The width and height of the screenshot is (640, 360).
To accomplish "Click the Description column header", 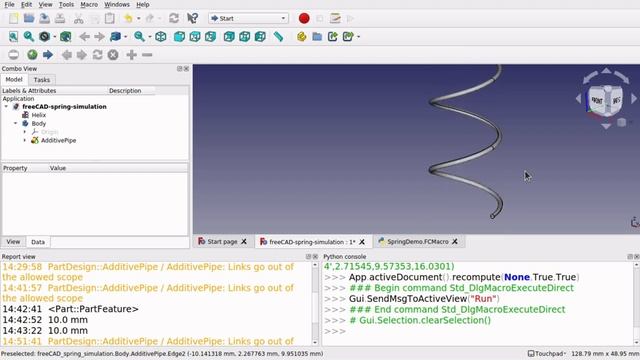I will (x=125, y=91).
